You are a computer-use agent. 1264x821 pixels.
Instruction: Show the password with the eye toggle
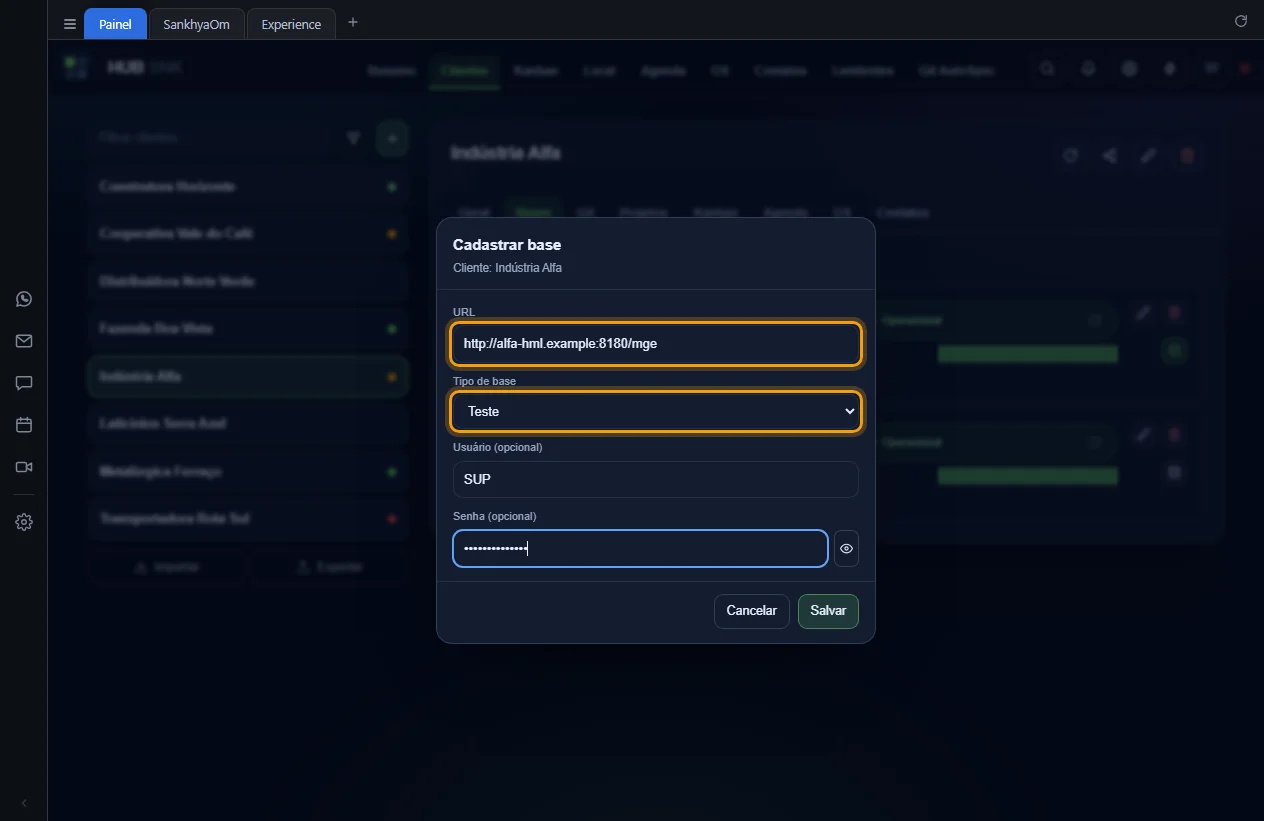click(846, 549)
